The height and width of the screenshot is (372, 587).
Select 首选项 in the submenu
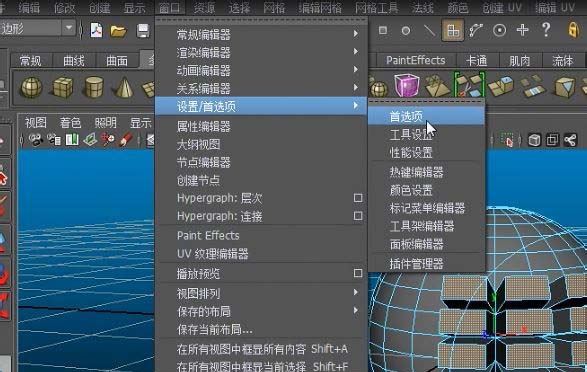tap(426, 116)
